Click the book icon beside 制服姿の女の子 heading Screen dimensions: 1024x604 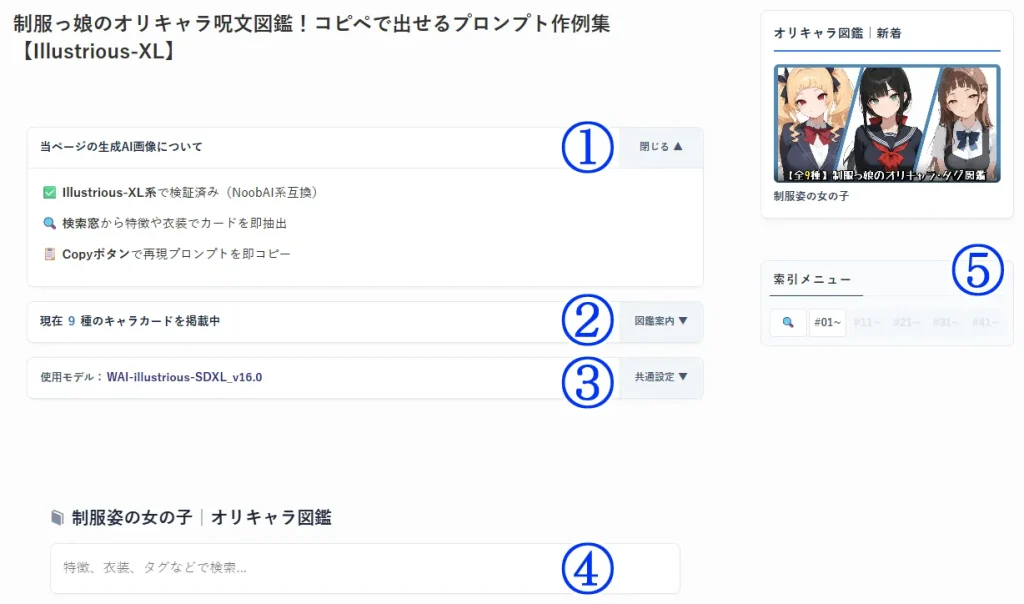(x=57, y=518)
